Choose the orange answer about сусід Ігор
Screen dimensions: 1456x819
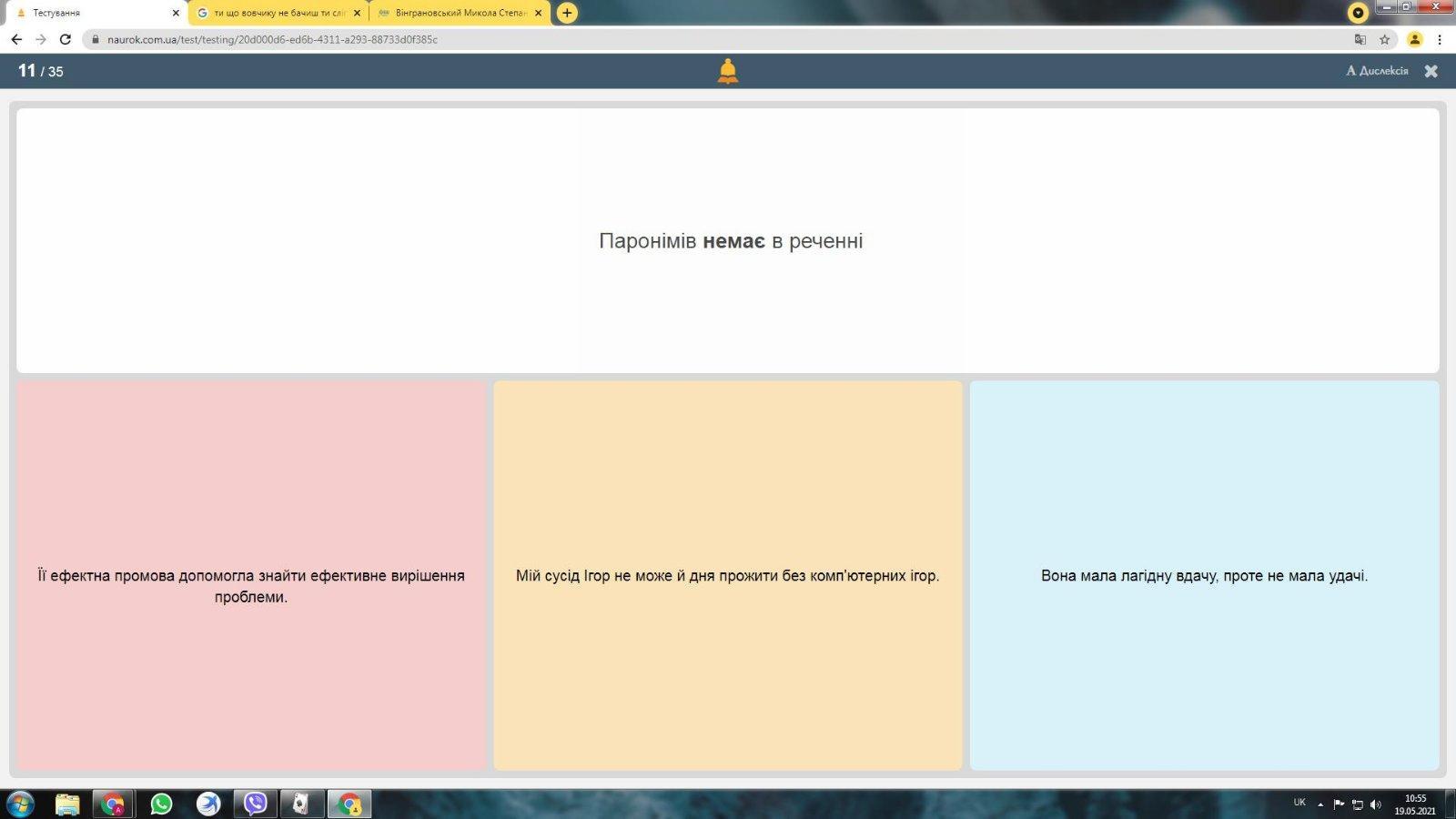(x=728, y=575)
